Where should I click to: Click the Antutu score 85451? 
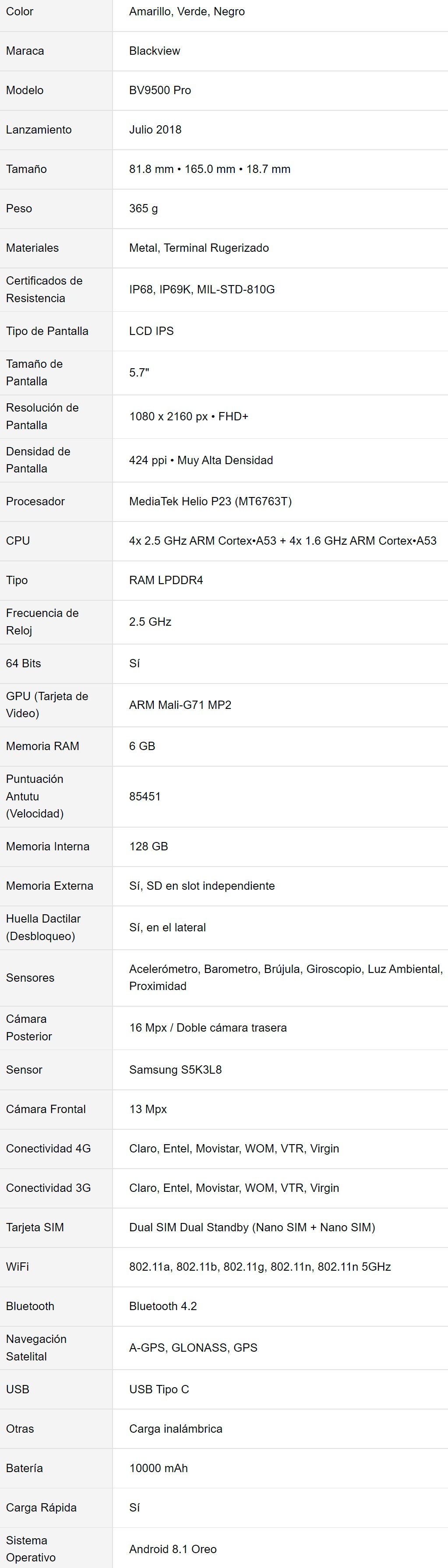pyautogui.click(x=145, y=796)
